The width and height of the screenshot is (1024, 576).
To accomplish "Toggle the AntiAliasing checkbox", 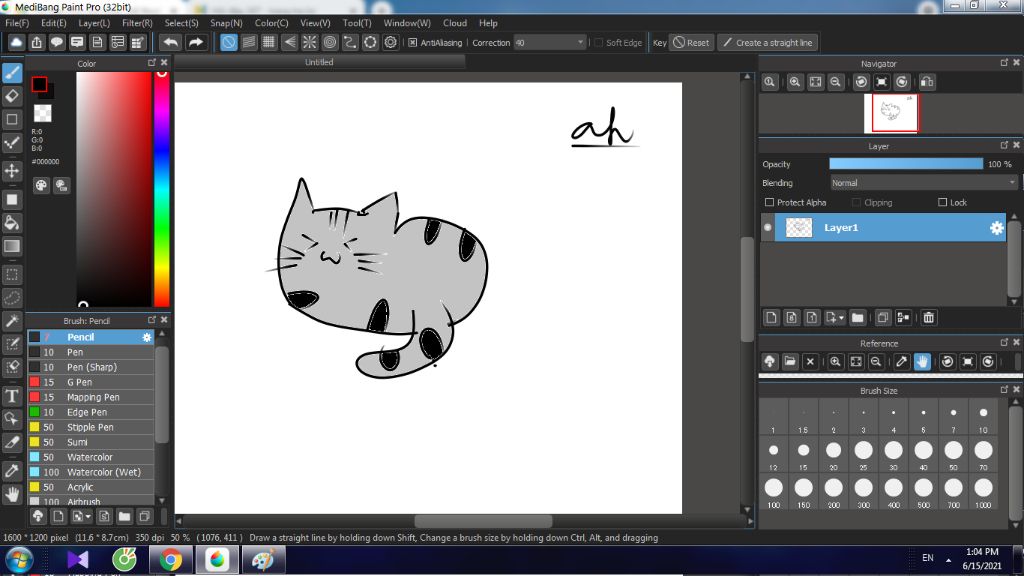I will click(413, 42).
